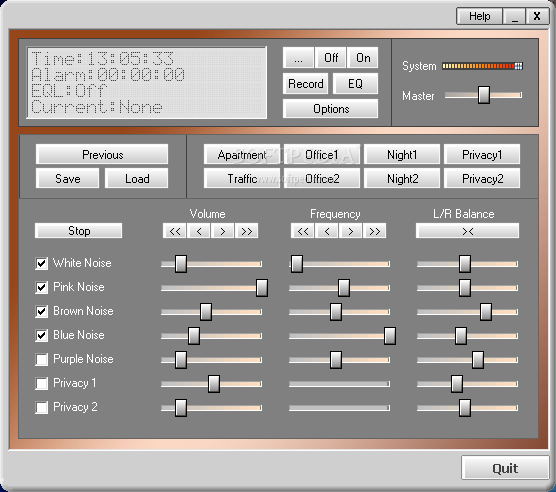Open the Options dialog
This screenshot has width=556, height=492.
(x=331, y=109)
